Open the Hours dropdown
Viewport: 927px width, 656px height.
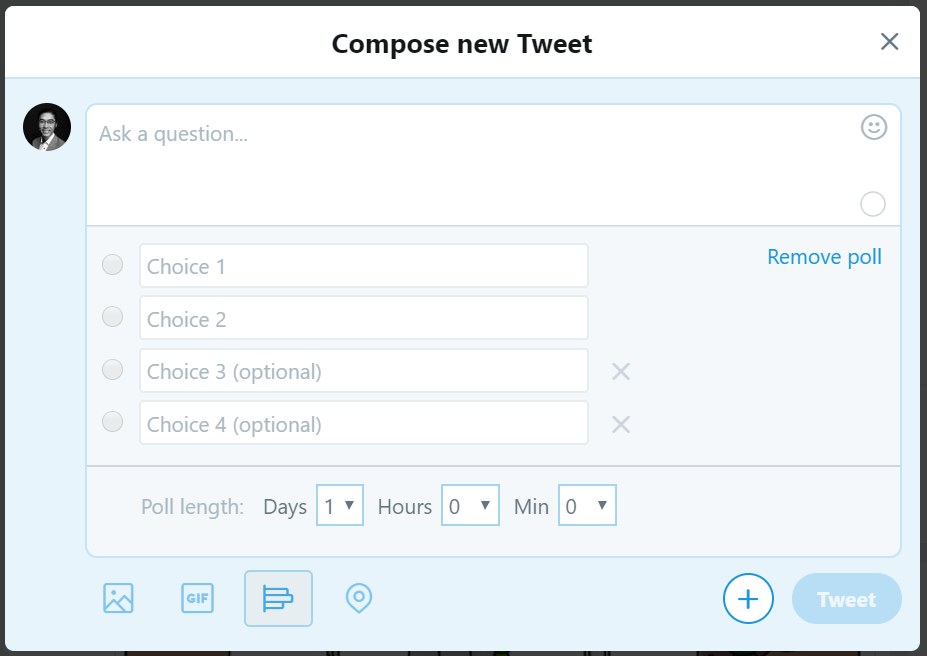pos(470,506)
